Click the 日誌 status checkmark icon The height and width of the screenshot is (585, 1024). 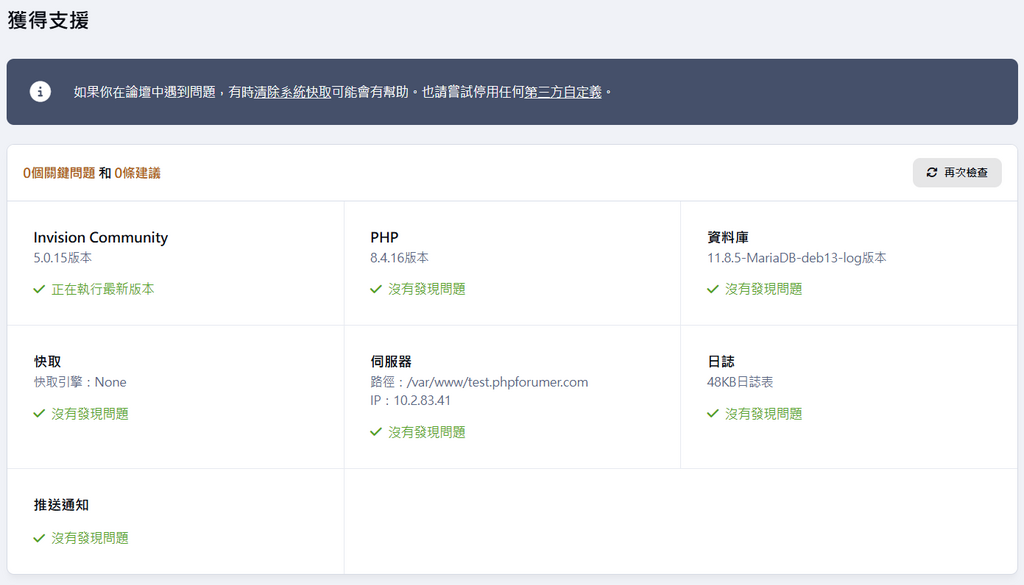(713, 414)
